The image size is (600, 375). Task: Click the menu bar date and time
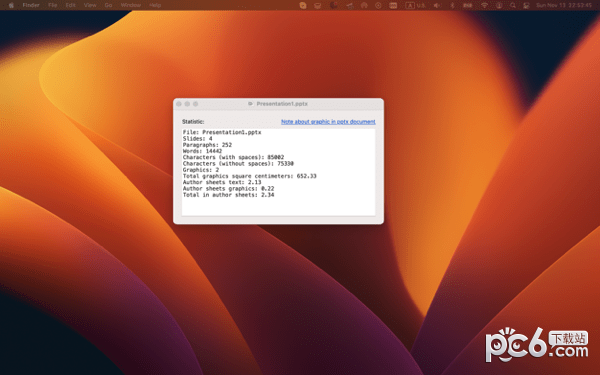tap(564, 5)
